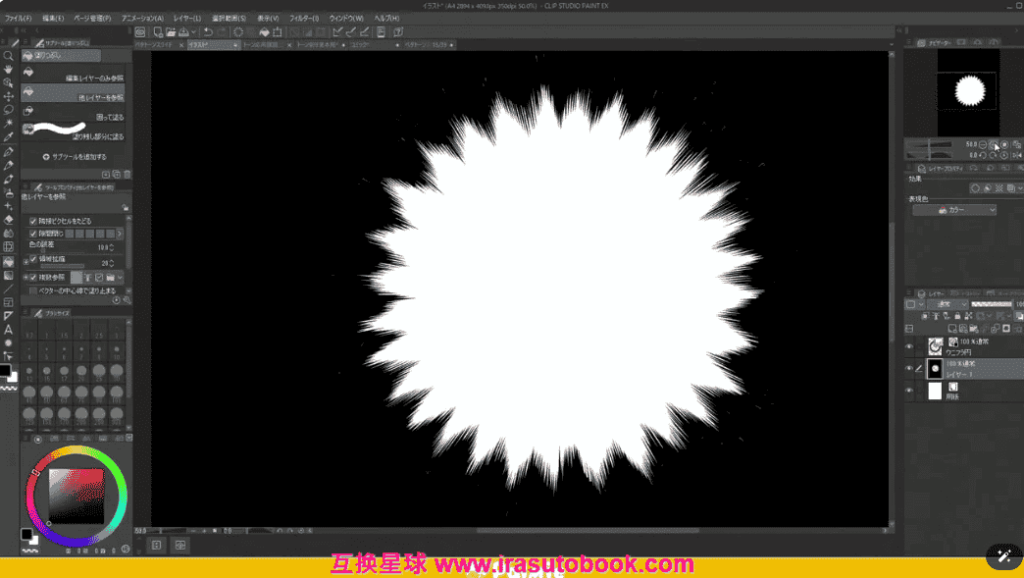This screenshot has height=578, width=1024.
Task: Select the lasso selection tool
Action: point(8,109)
